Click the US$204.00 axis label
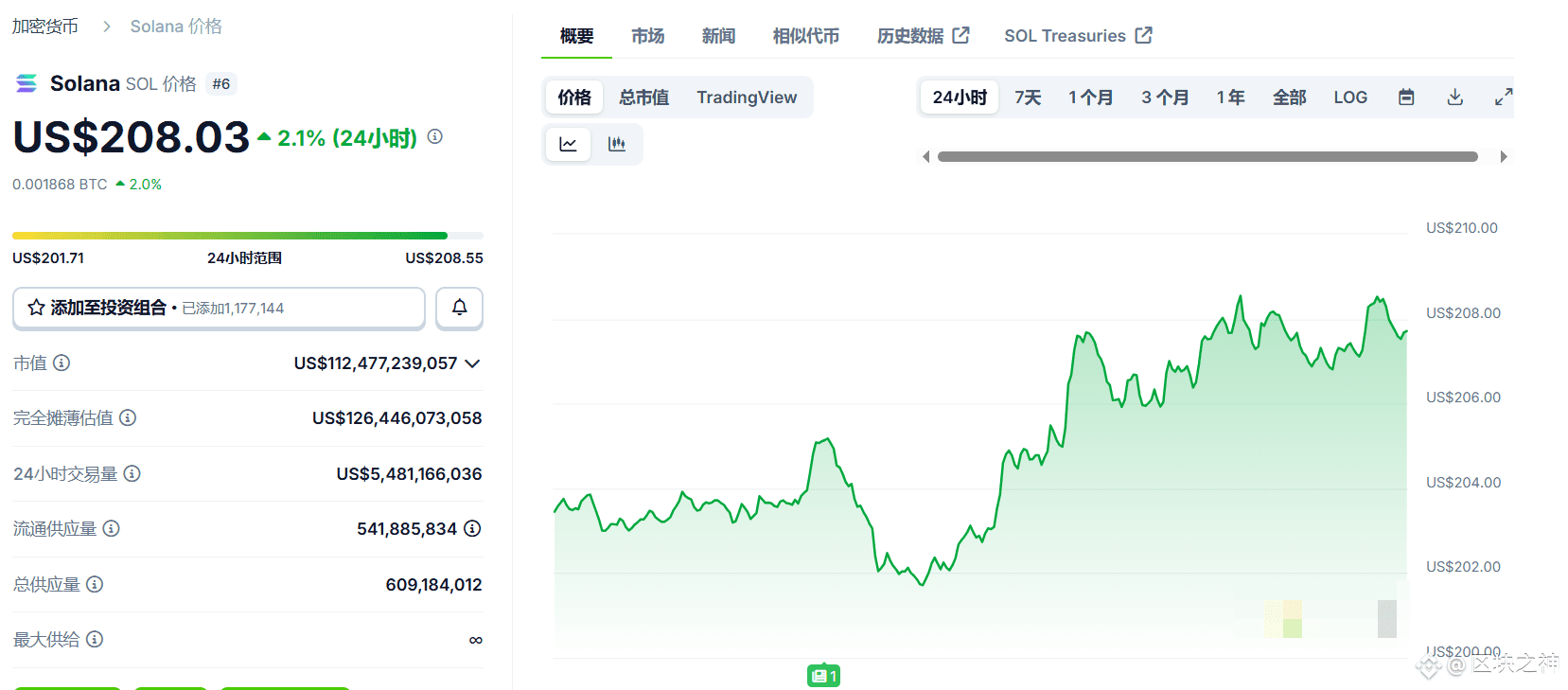 click(1463, 483)
